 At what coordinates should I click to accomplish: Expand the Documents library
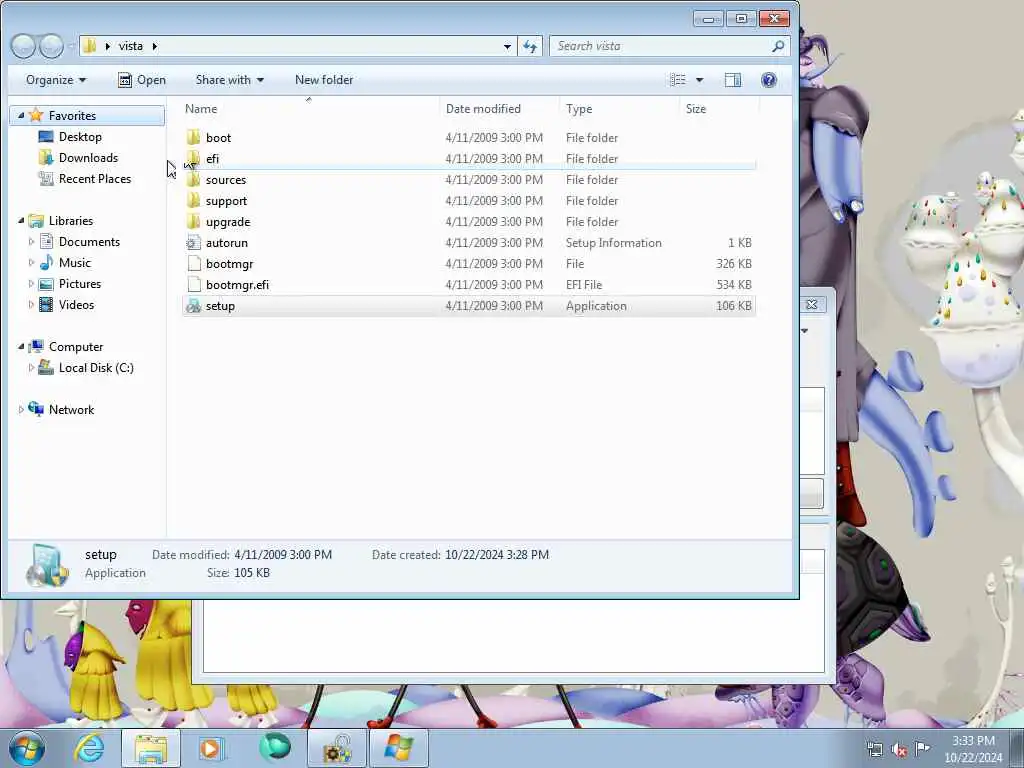click(x=31, y=242)
